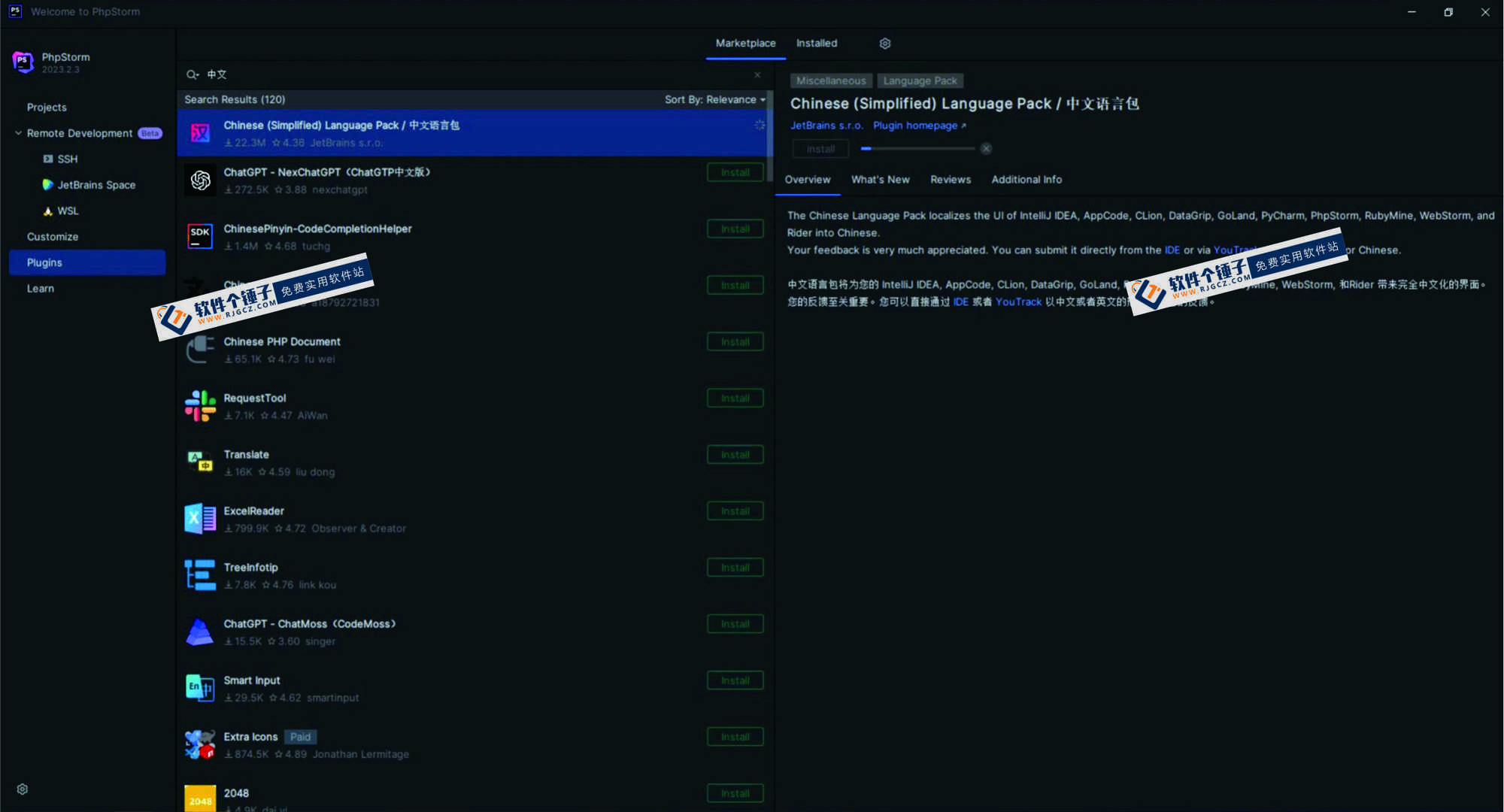The height and width of the screenshot is (812, 1504).
Task: Install the TreeInfotip plugin
Action: coord(735,567)
